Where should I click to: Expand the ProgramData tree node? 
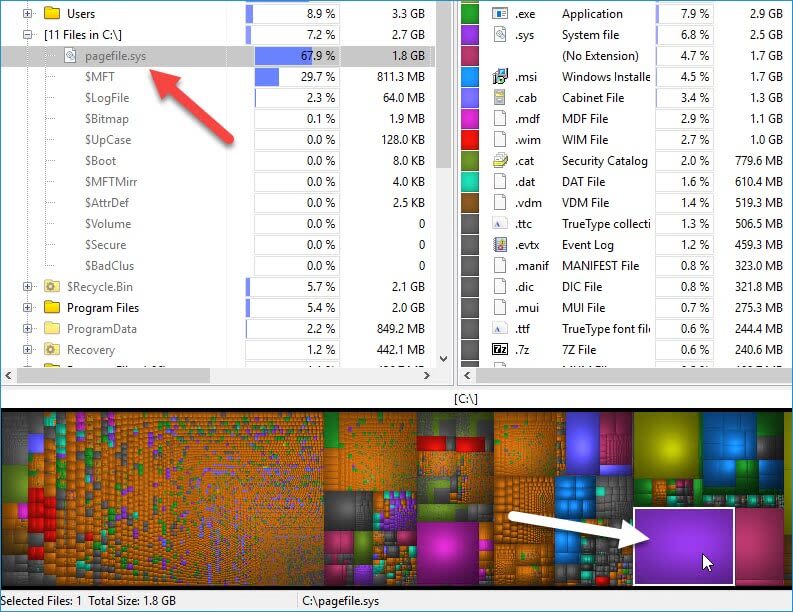click(27, 329)
